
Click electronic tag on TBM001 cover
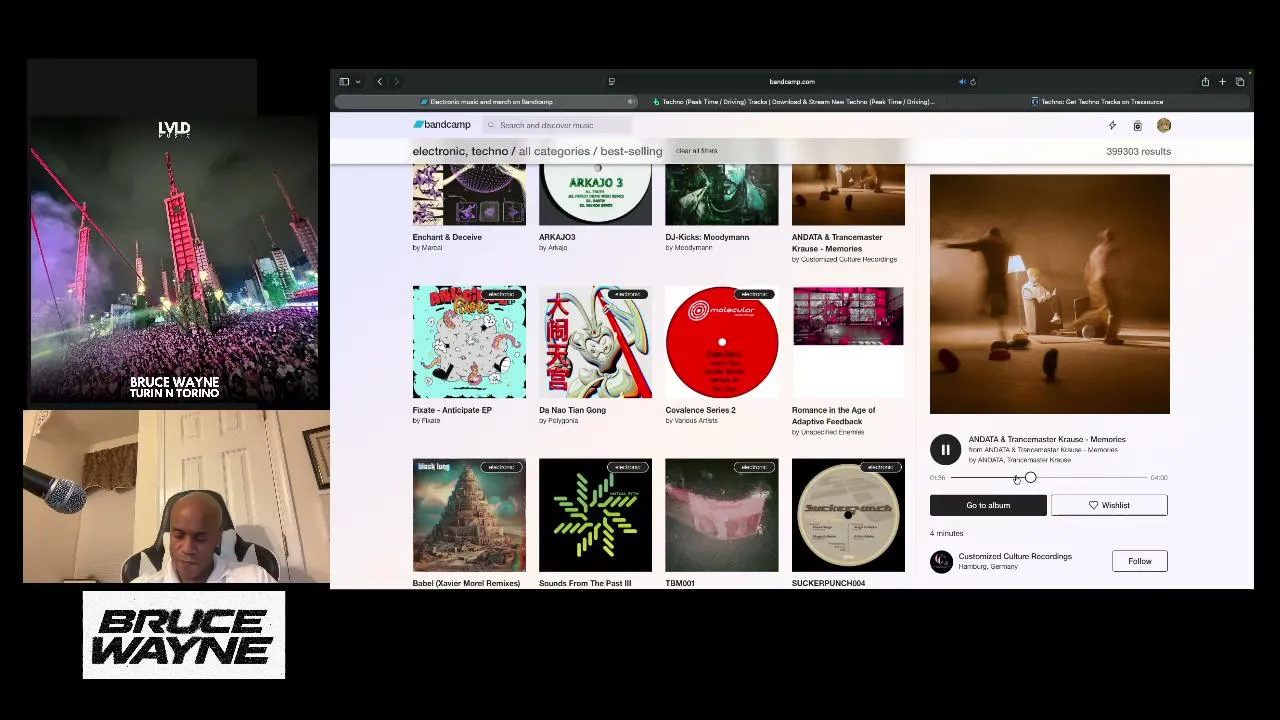pyautogui.click(x=753, y=467)
